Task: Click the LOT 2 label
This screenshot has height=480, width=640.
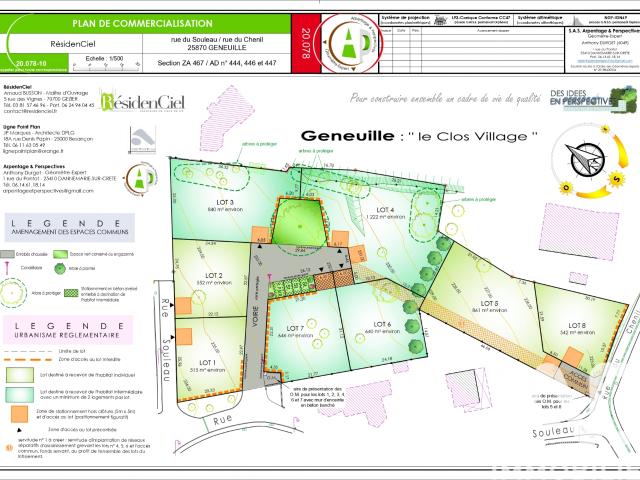Action: pyautogui.click(x=214, y=276)
